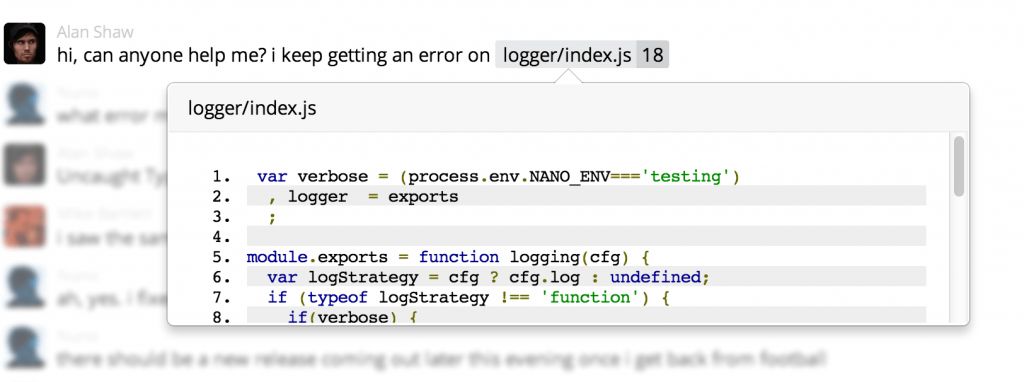The width and height of the screenshot is (1024, 382).
Task: Click line number 18 badge
Action: click(652, 56)
